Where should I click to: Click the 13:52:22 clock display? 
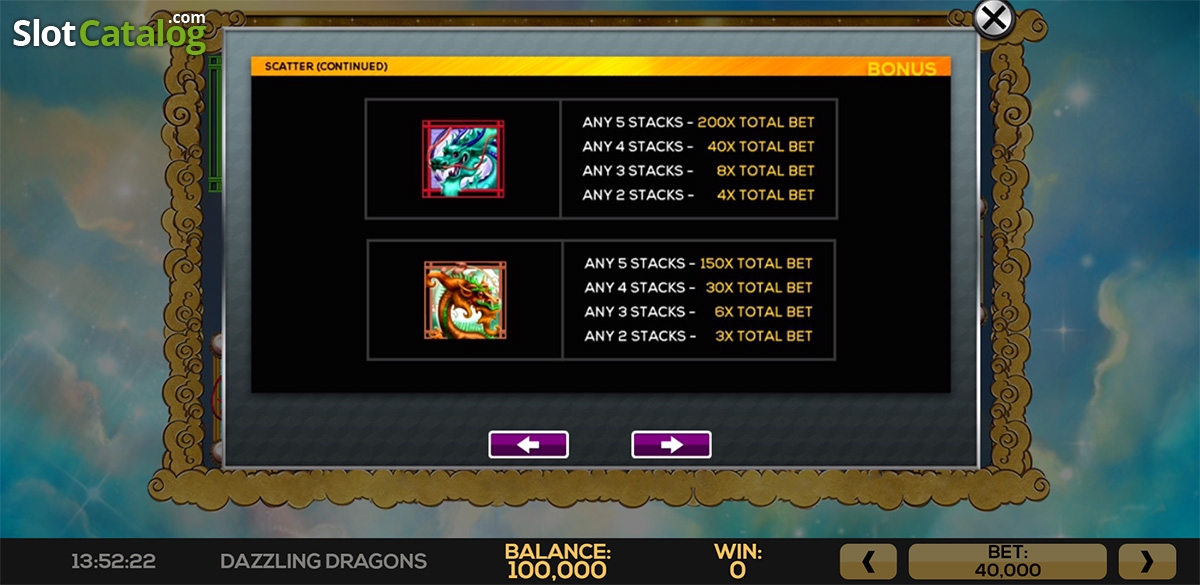tap(113, 562)
